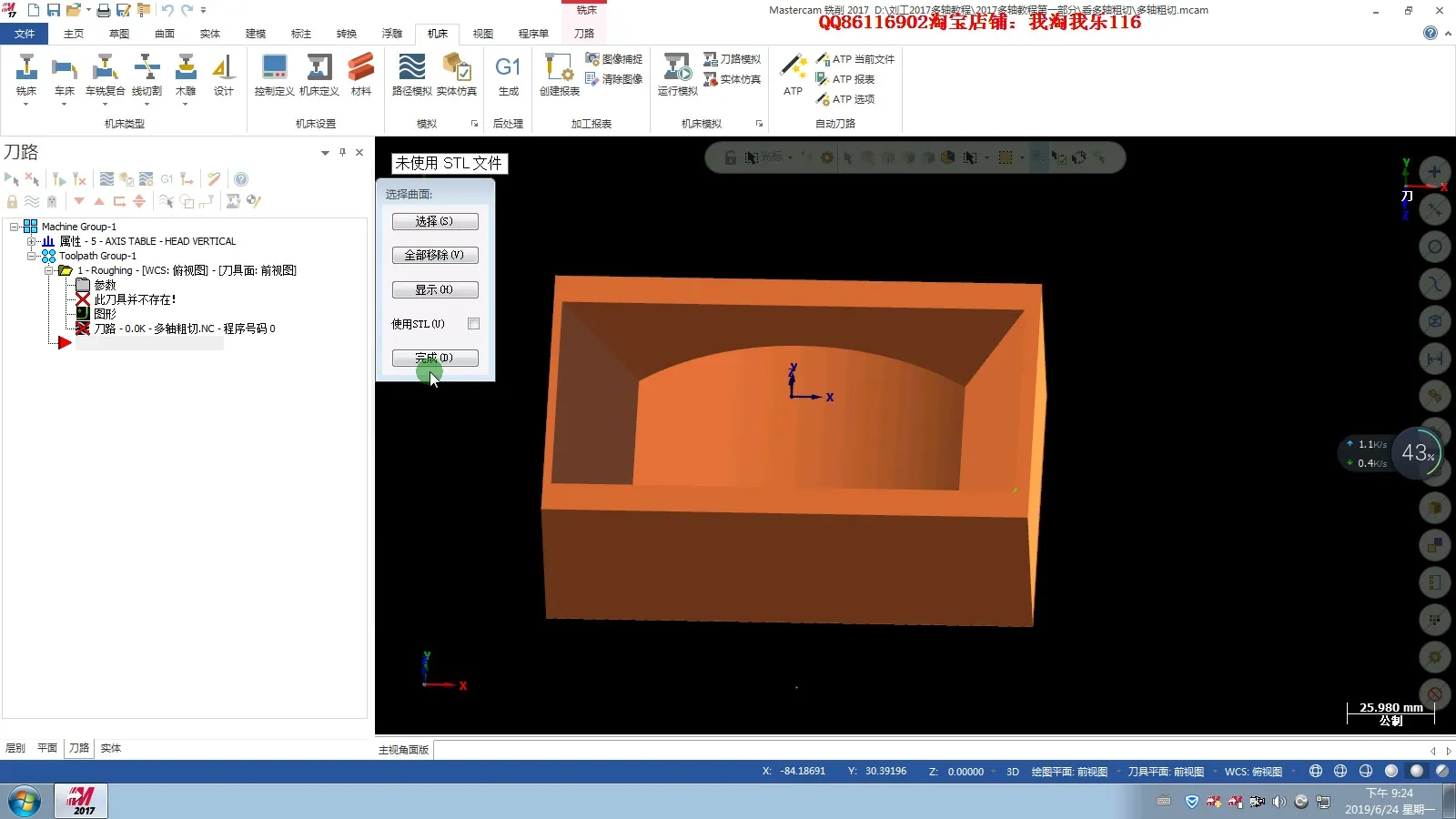
Task: Collapse the Machine Group-1 tree node
Action: pos(15,227)
